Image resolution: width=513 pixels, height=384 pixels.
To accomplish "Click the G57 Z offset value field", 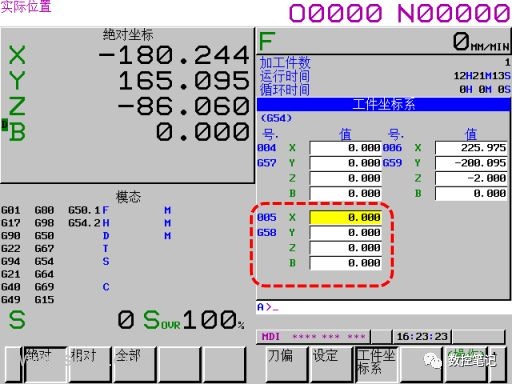I will tap(345, 178).
